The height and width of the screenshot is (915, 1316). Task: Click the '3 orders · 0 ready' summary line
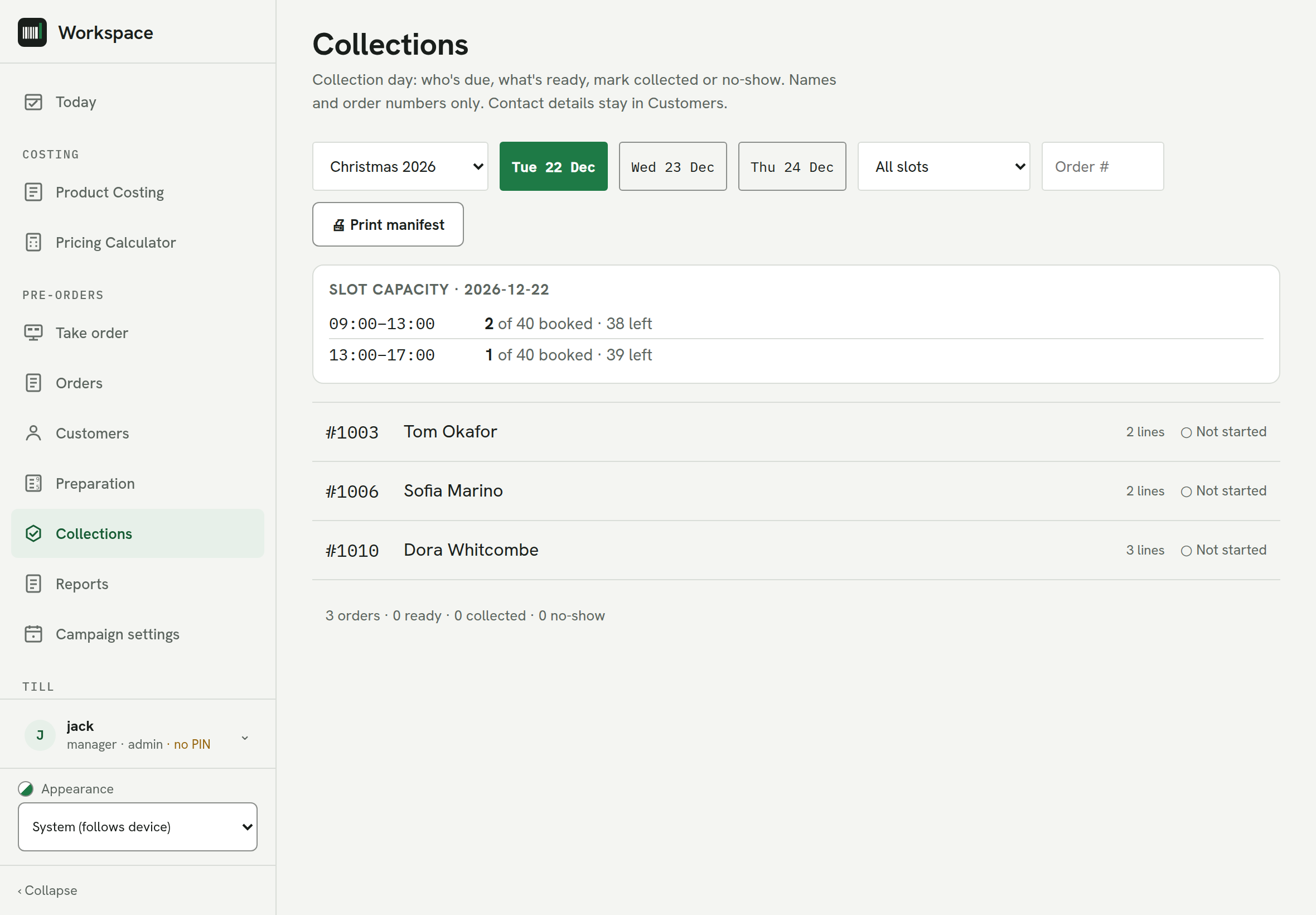pos(465,616)
